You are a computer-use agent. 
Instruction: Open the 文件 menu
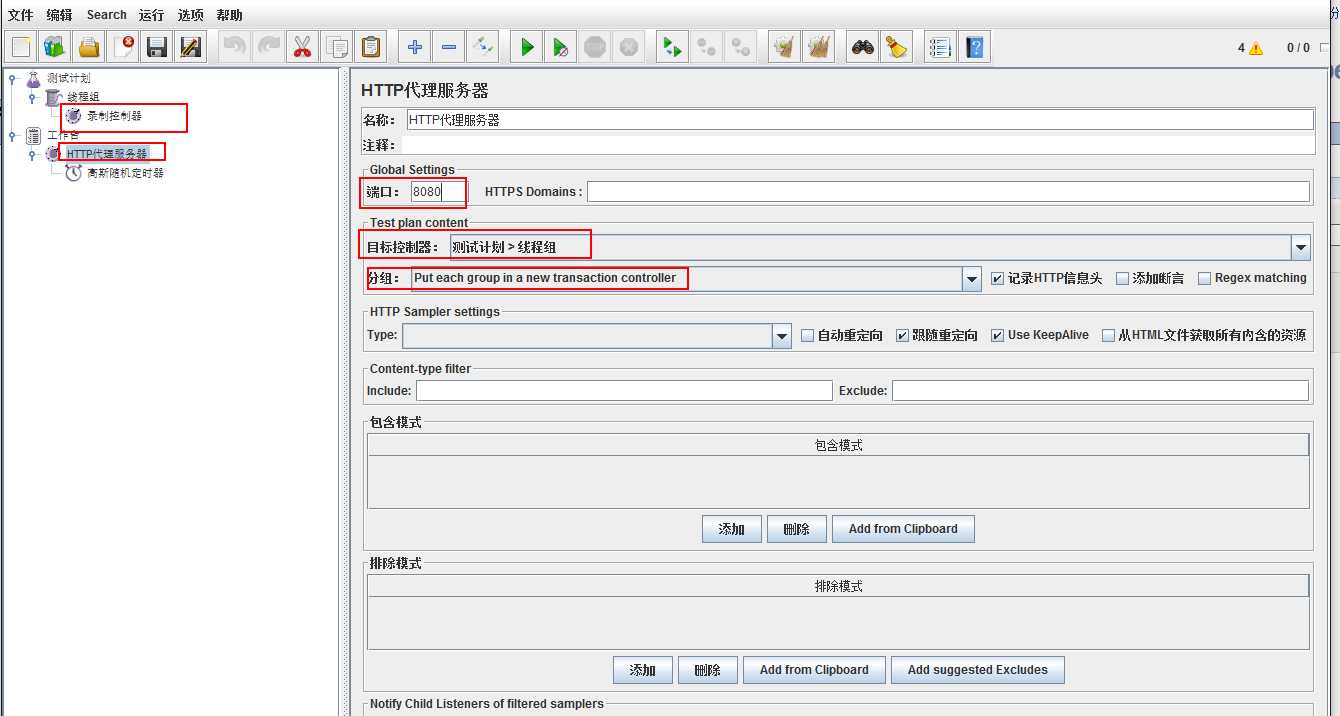tap(21, 15)
